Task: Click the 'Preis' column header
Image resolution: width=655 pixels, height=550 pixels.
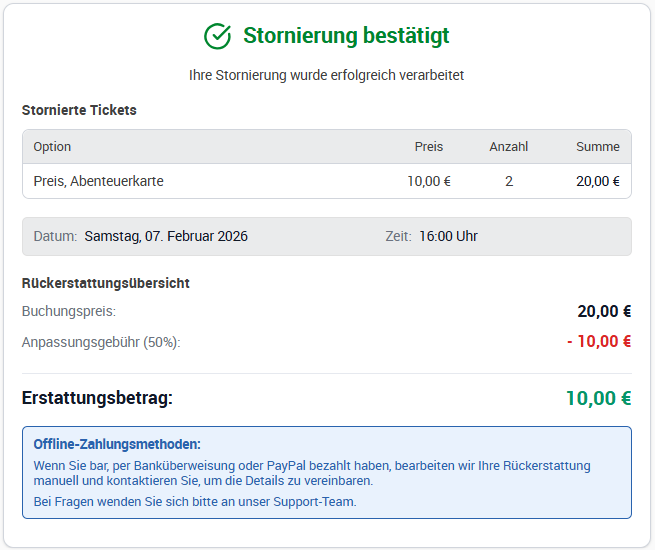Action: point(429,147)
